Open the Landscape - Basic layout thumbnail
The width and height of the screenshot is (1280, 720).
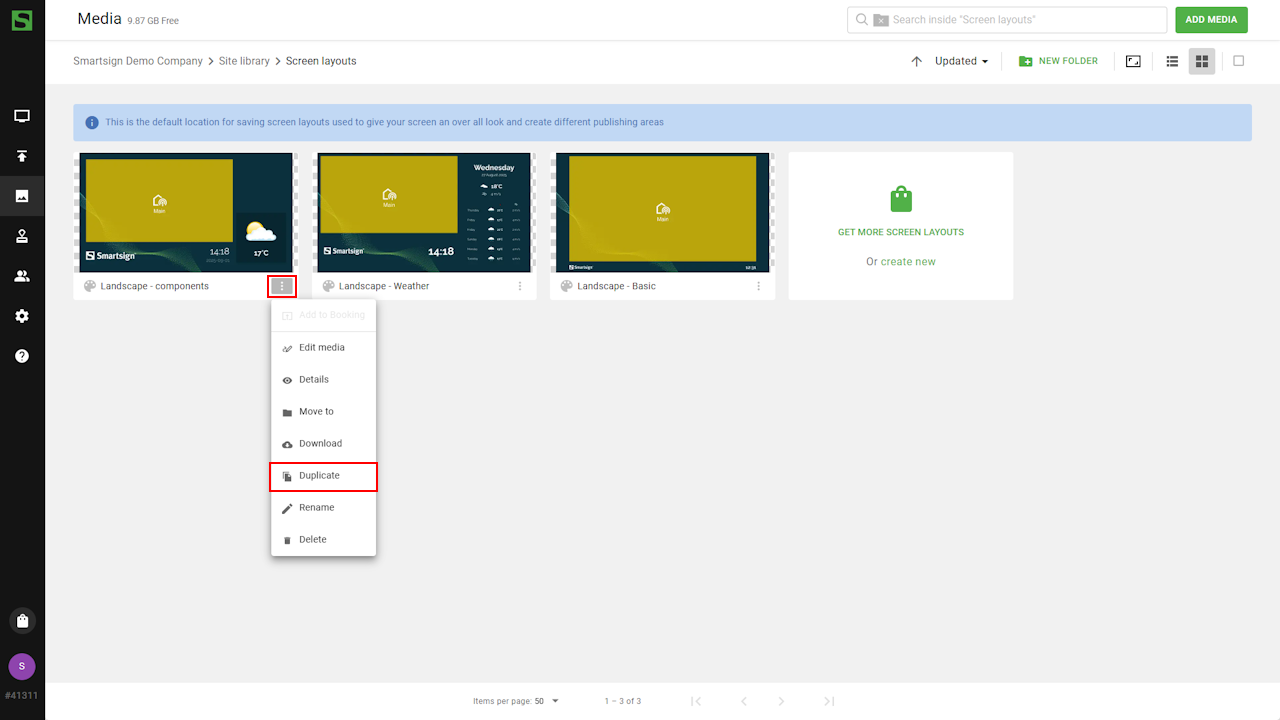tap(662, 212)
